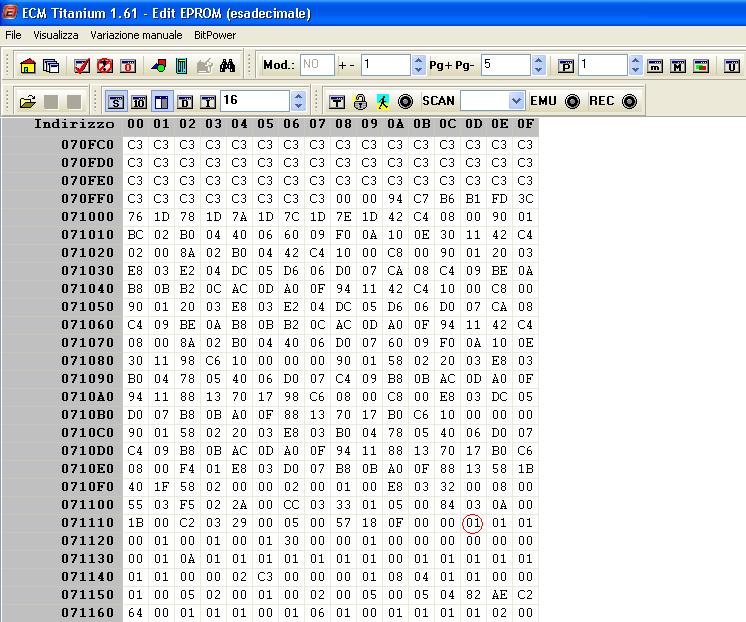
Task: Click byte FD in row 070FF0
Action: click(499, 199)
